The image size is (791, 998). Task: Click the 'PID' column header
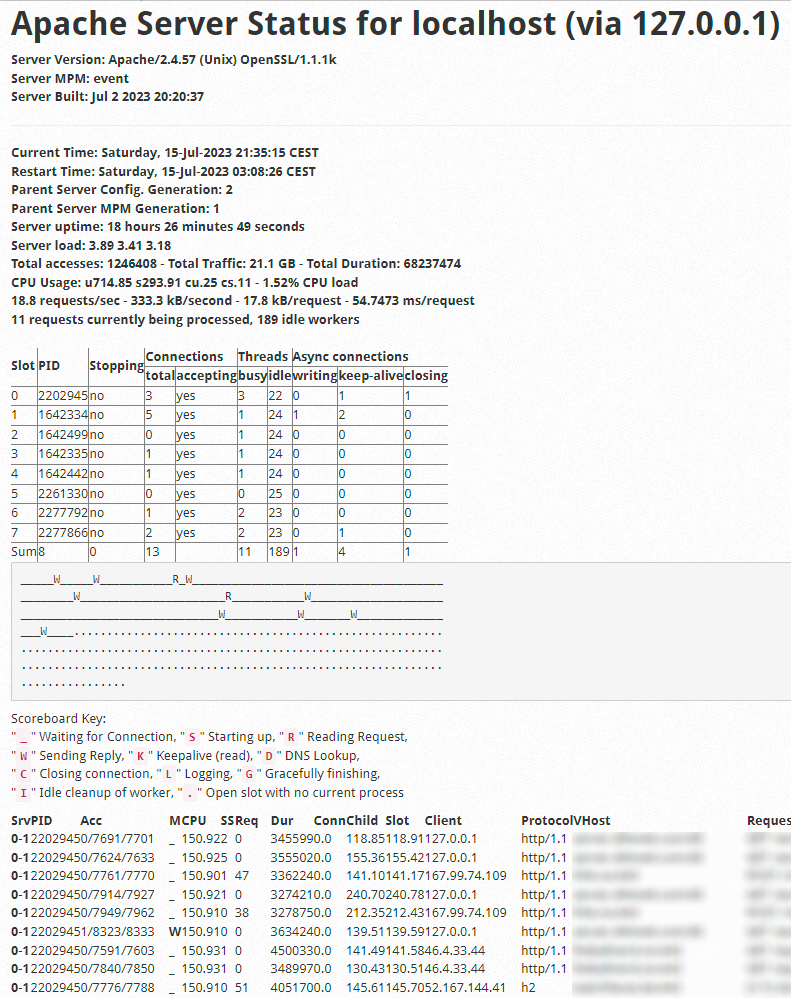(49, 366)
